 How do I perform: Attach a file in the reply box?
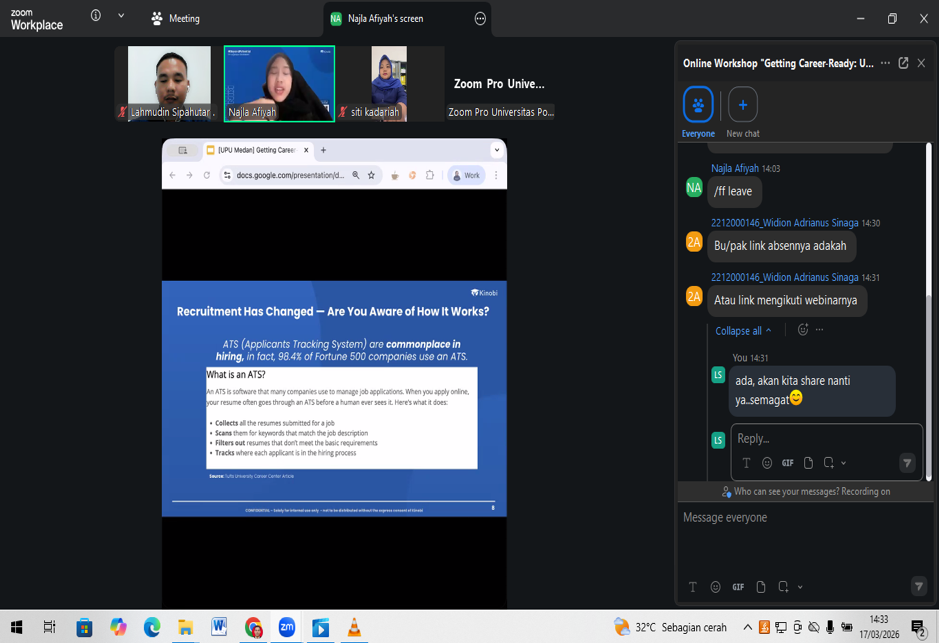point(808,463)
